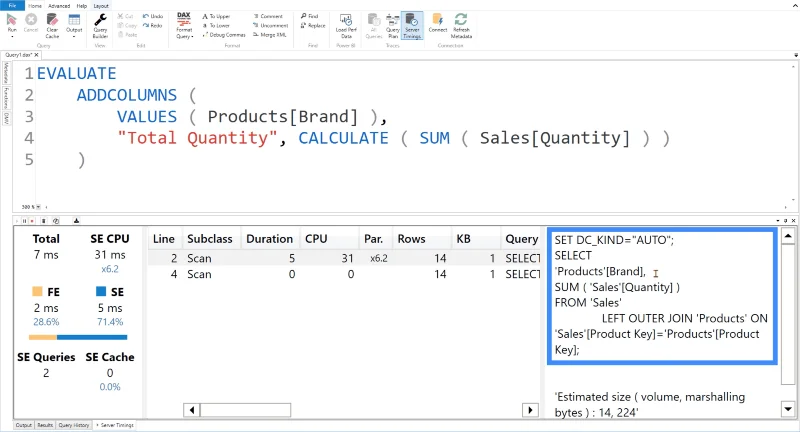Convert selection To Lower case
Screen dimensions: 800x432
click(216, 26)
